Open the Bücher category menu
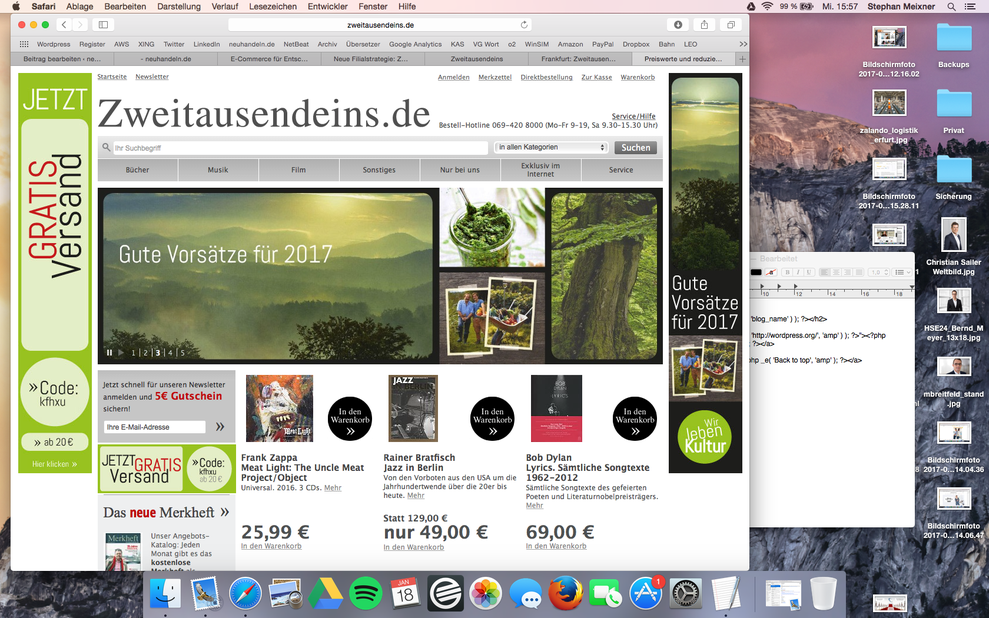 [138, 170]
